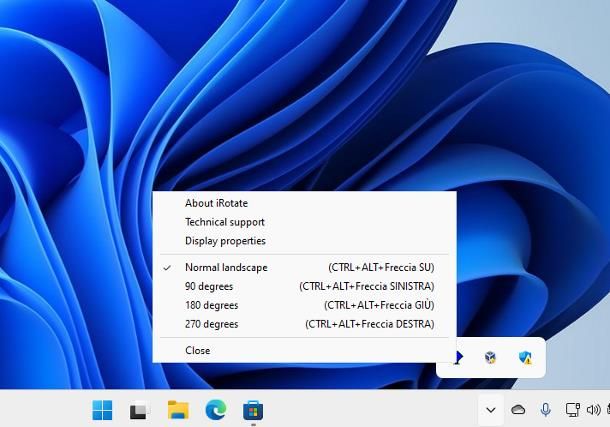610x427 pixels.
Task: Open the Windows Start menu
Action: [102, 410]
